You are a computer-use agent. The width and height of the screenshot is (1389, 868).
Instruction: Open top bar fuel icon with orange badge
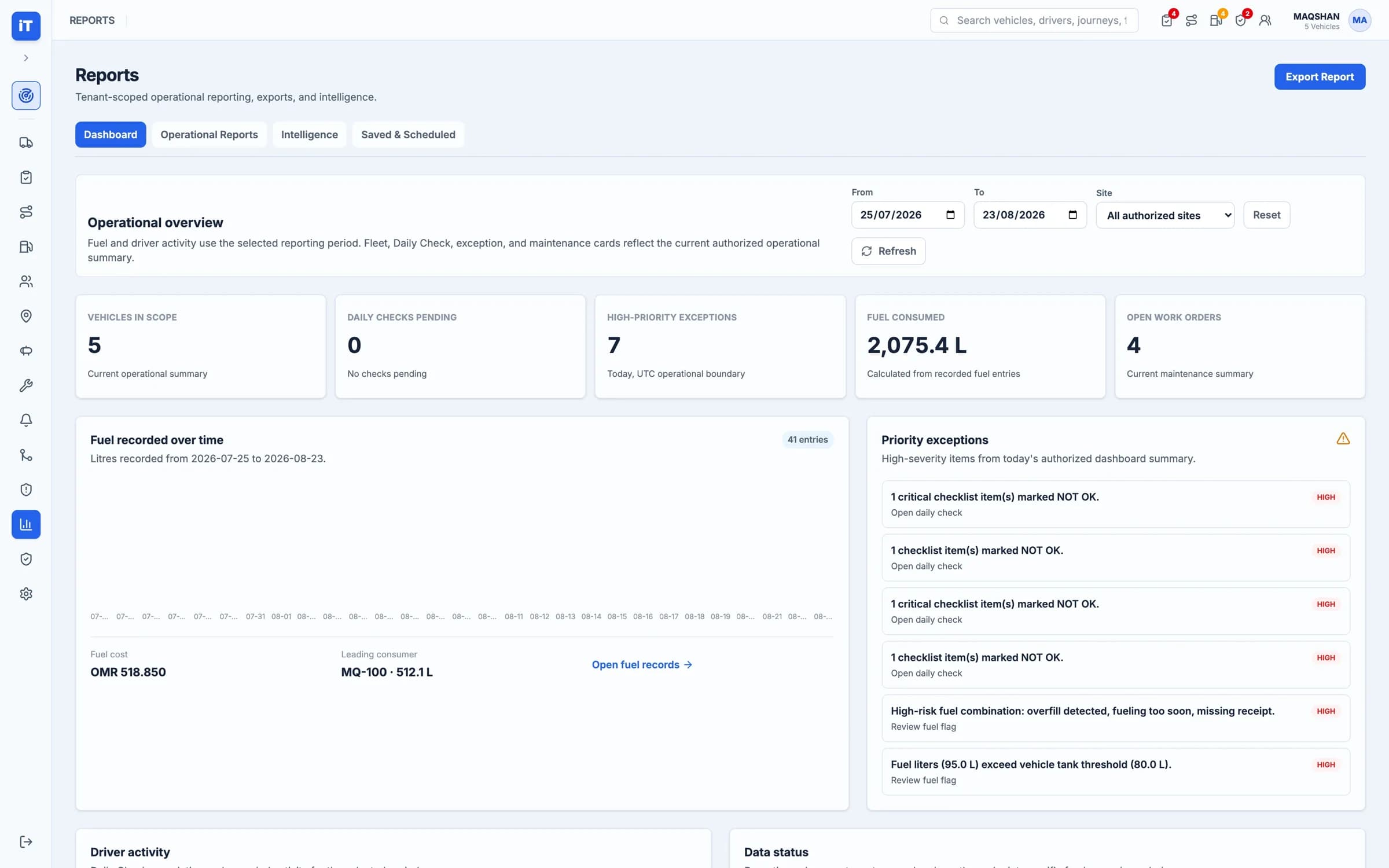tap(1216, 20)
